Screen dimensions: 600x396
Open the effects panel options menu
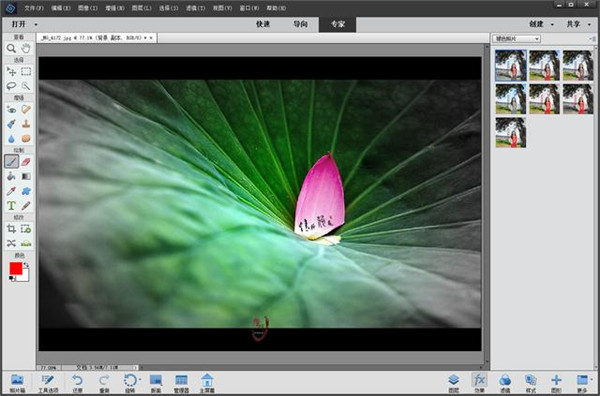(x=592, y=39)
